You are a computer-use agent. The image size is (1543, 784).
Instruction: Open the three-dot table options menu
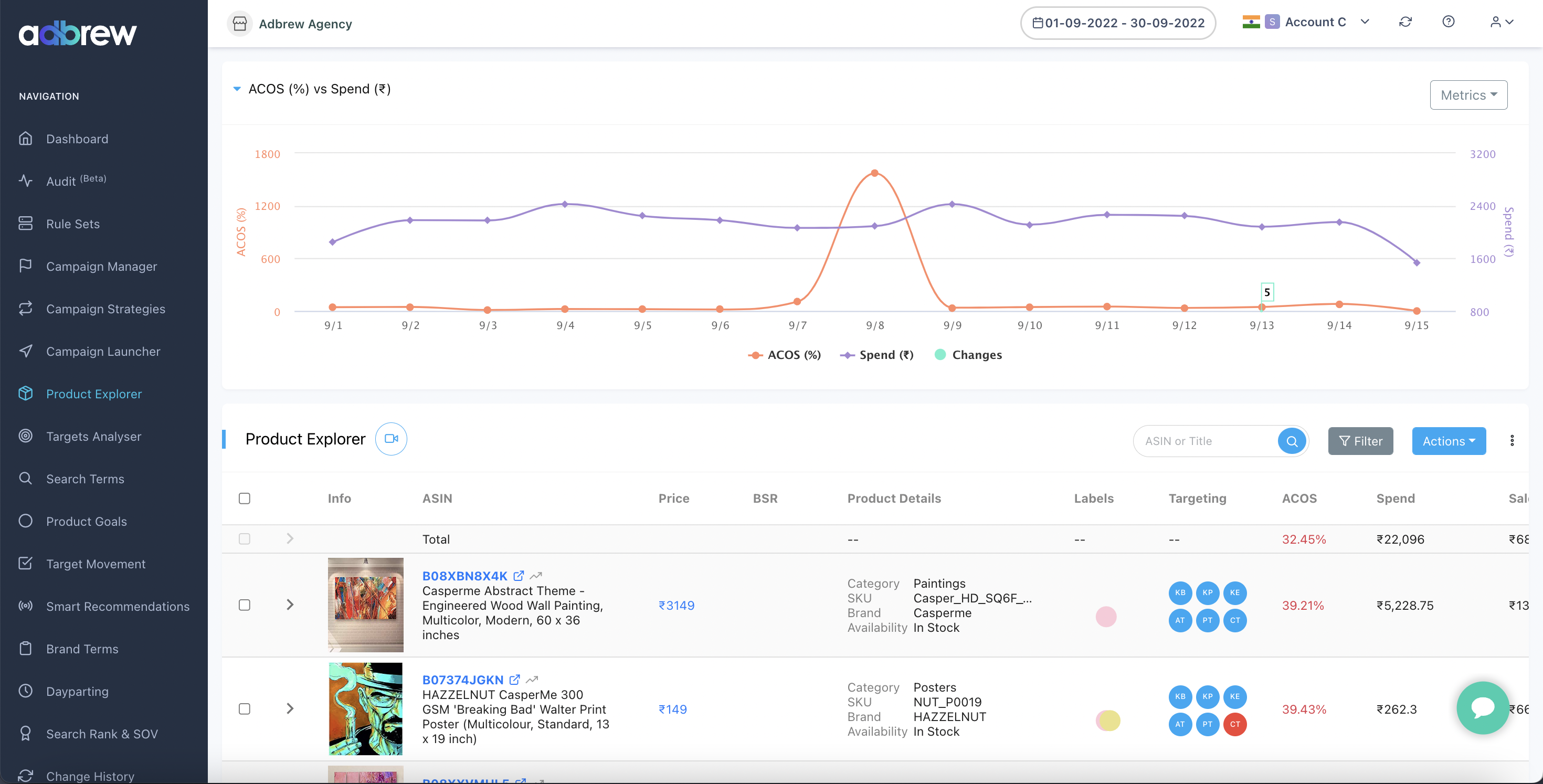tap(1513, 441)
